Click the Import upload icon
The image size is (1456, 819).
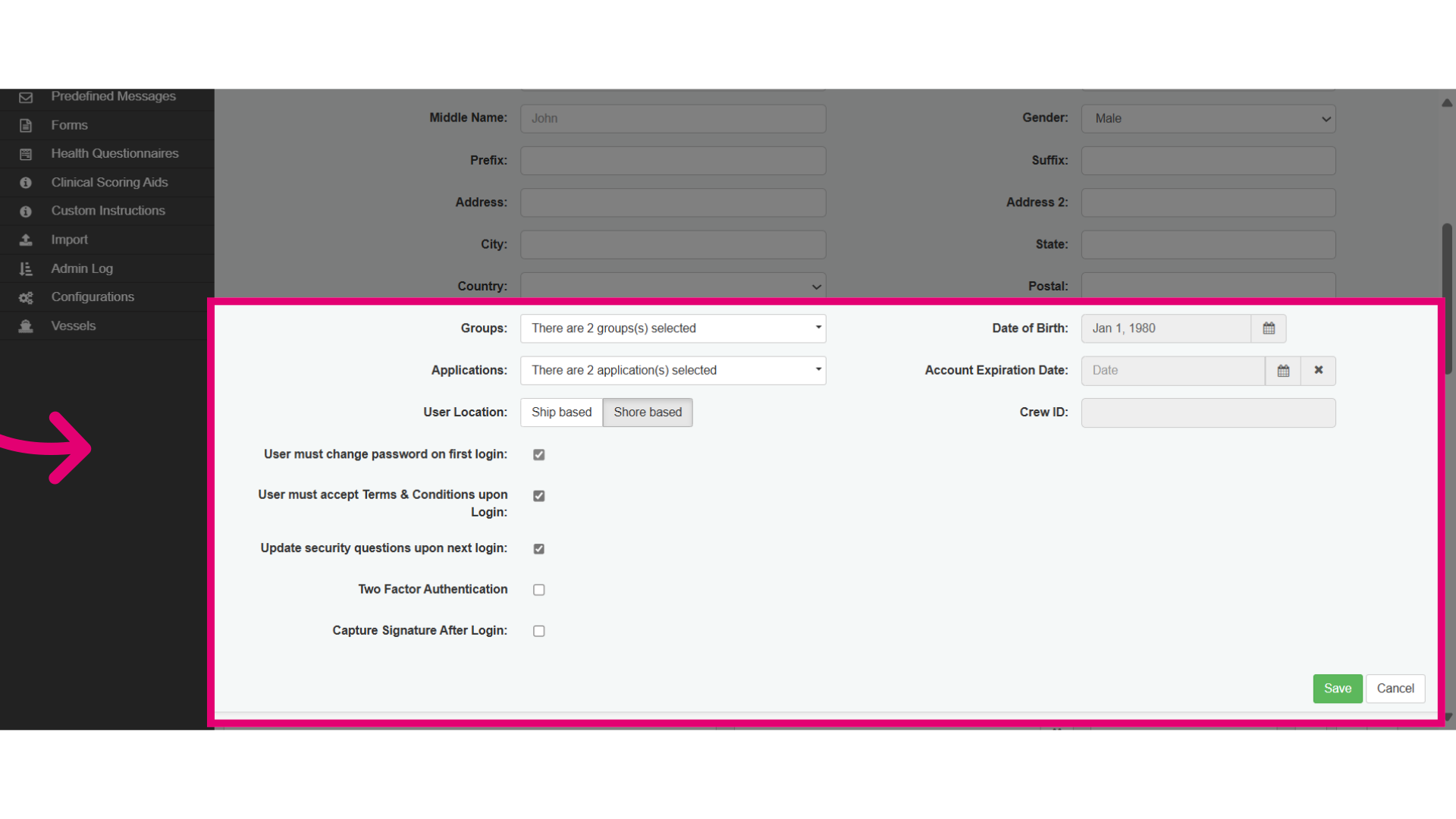pyautogui.click(x=26, y=240)
